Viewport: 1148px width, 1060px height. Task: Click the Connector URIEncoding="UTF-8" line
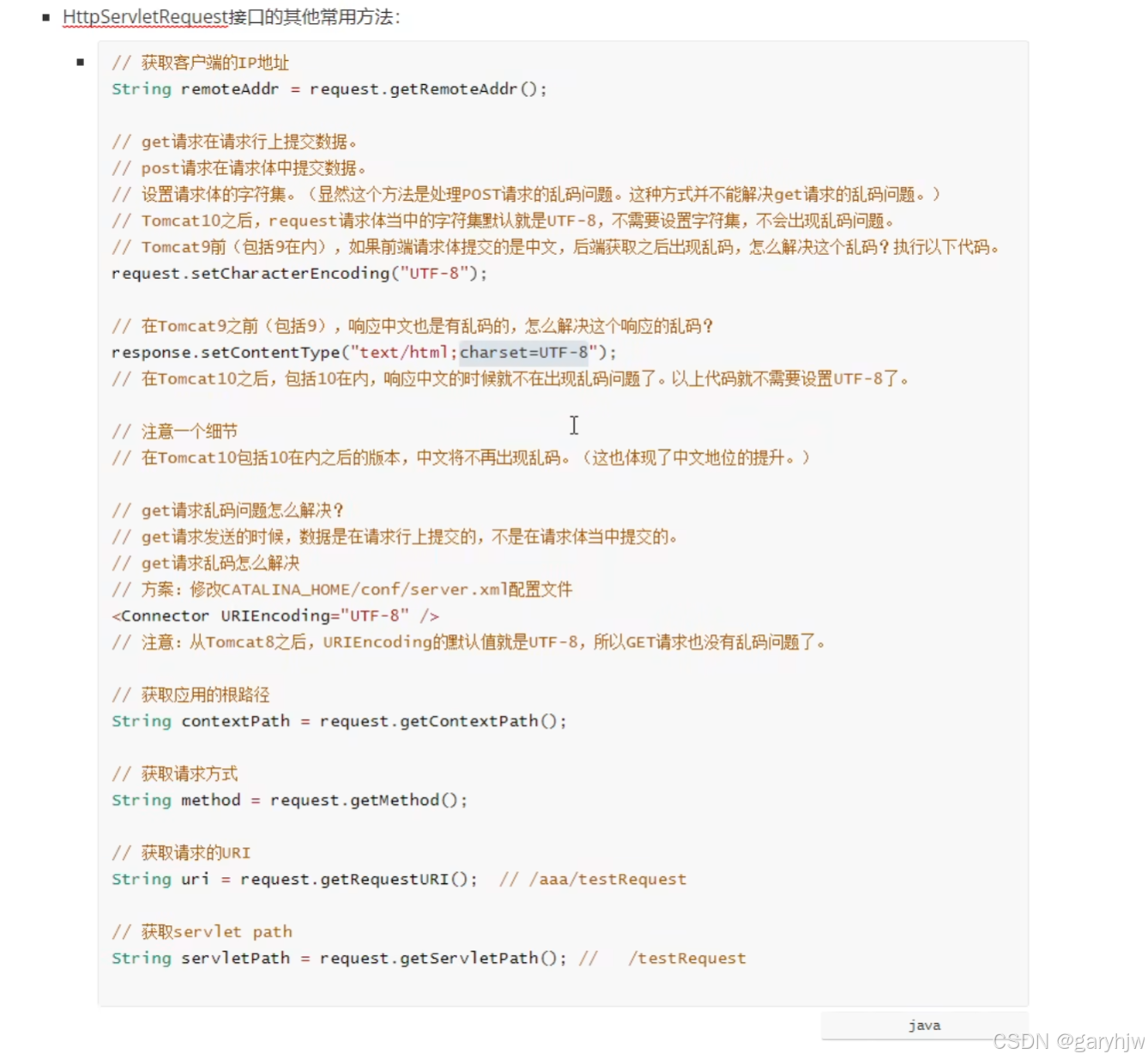pos(275,615)
